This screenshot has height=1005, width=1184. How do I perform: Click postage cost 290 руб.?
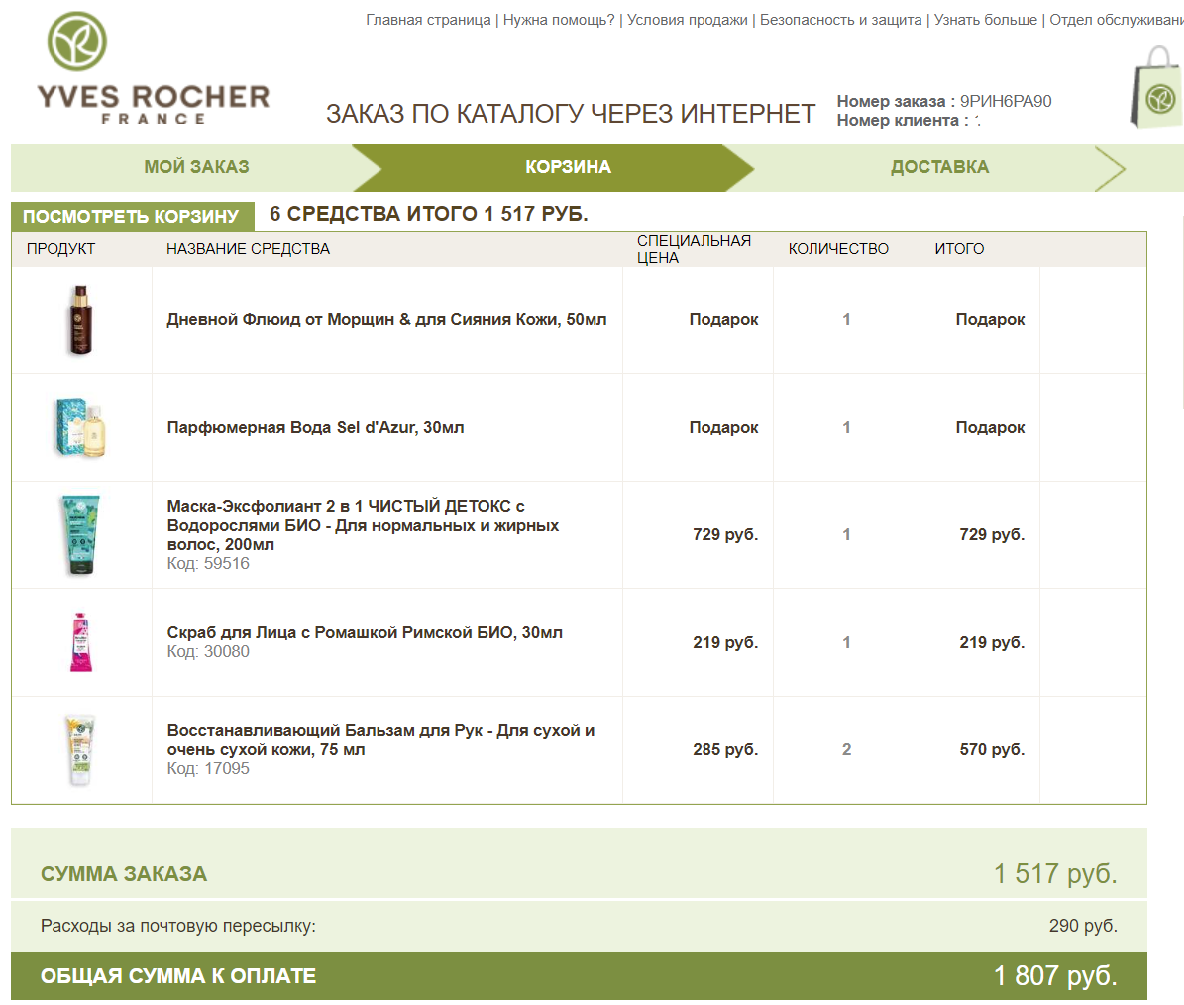pyautogui.click(x=1083, y=926)
